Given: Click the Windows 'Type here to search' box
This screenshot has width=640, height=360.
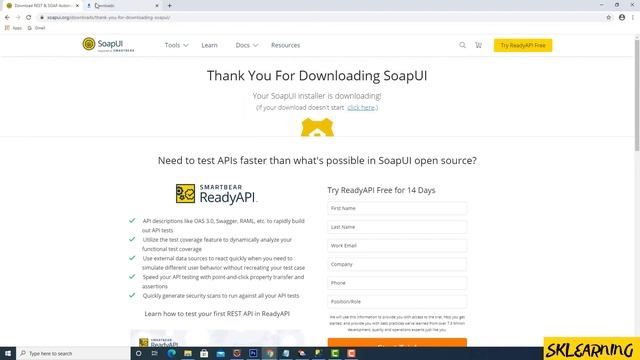Looking at the screenshot, I should coord(73,353).
